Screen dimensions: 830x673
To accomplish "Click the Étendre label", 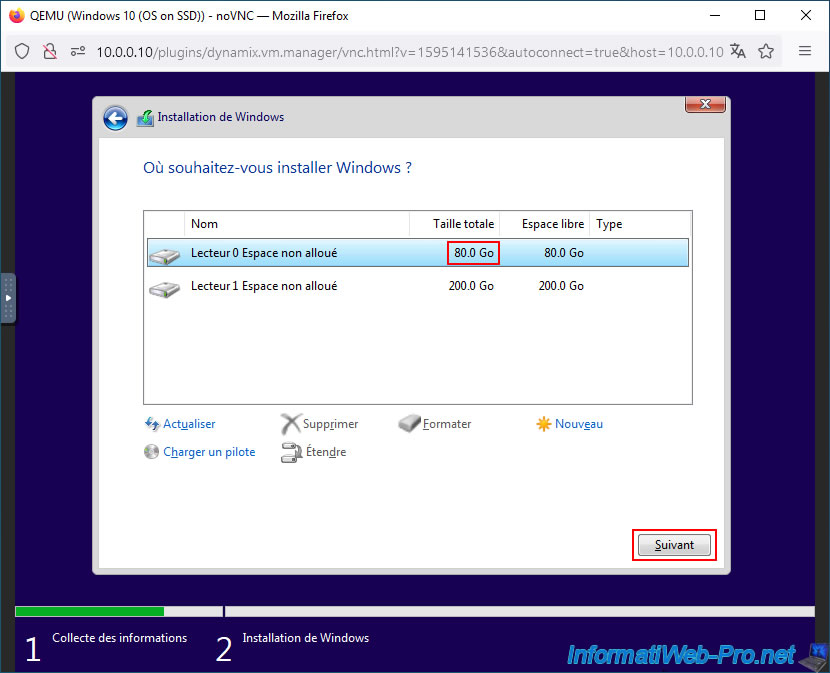I will coord(326,452).
